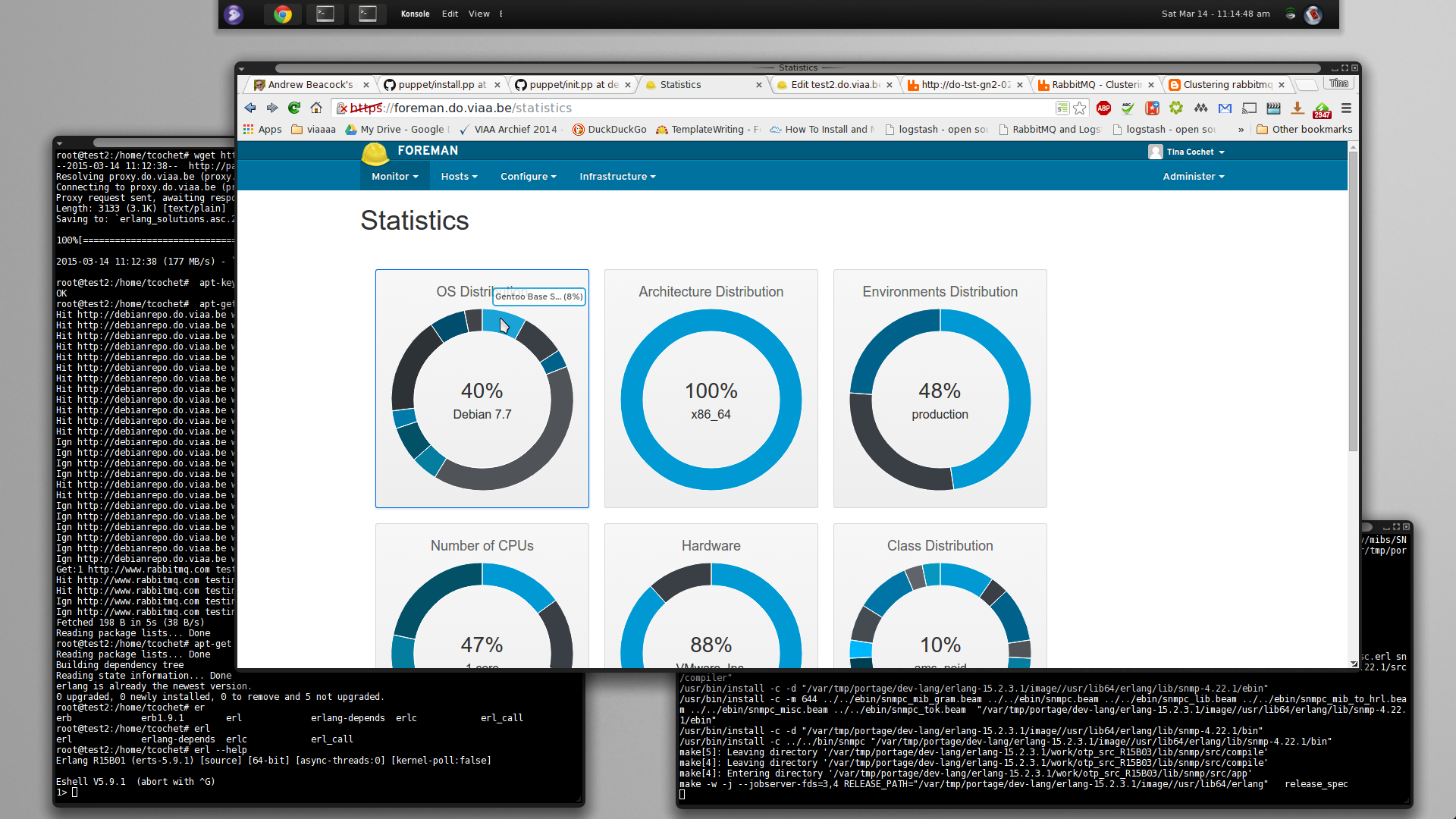Click the browser Back arrow
Screen dimensions: 1456x819
(250, 108)
